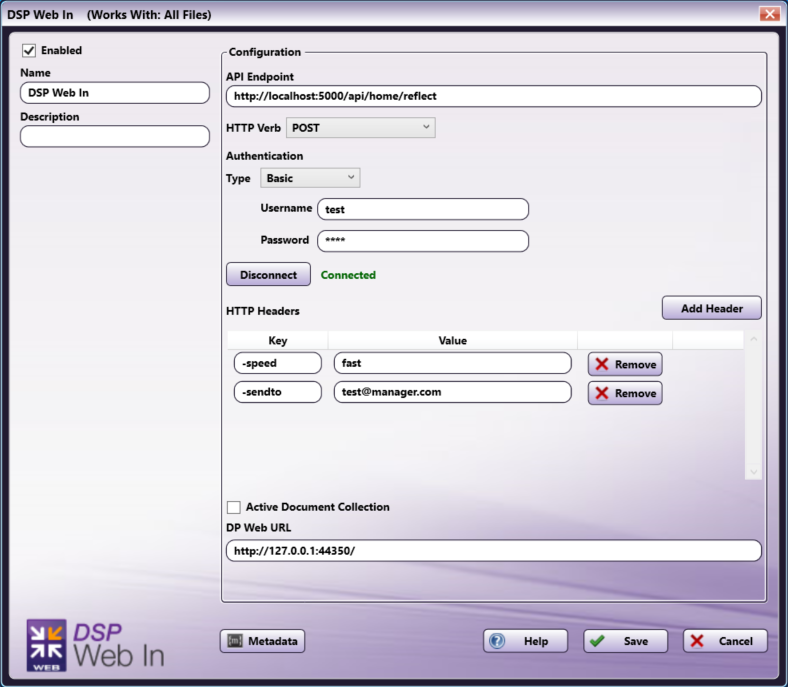Click the blue question mark Help icon
The height and width of the screenshot is (687, 788).
(x=497, y=641)
